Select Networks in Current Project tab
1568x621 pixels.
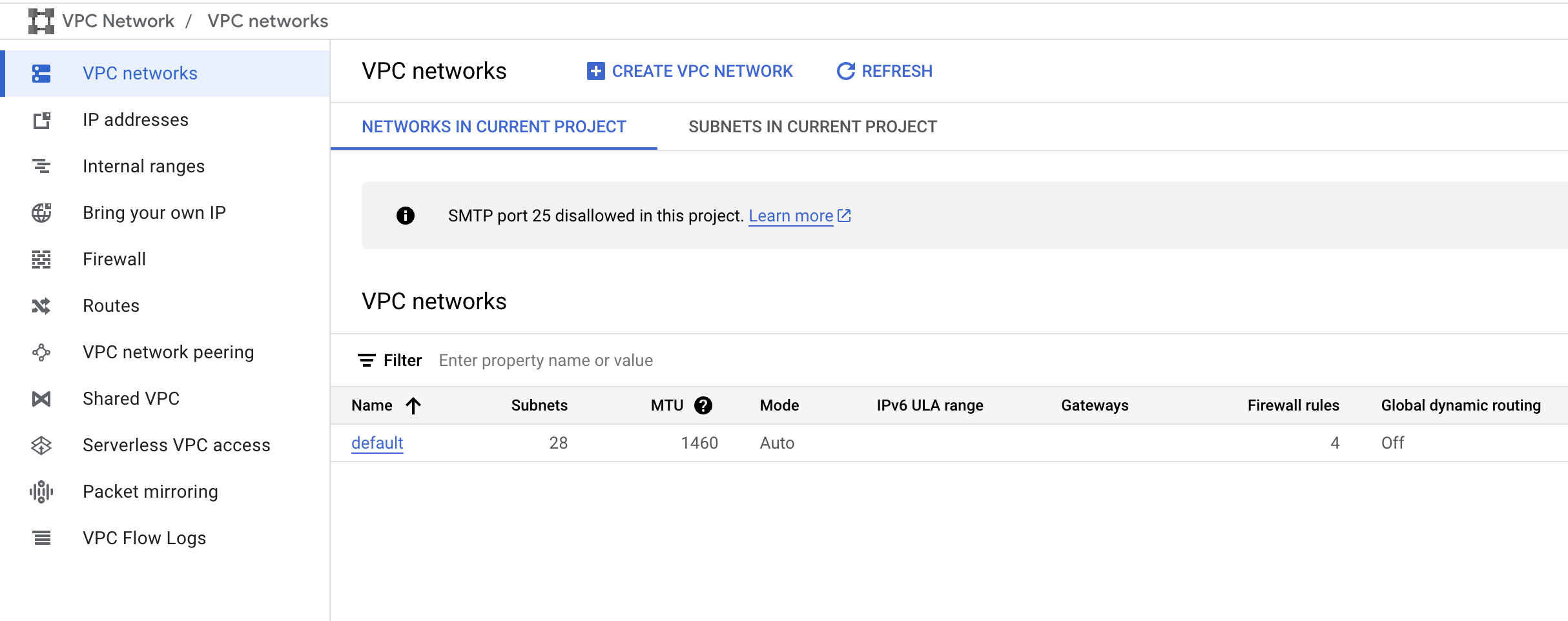pyautogui.click(x=494, y=127)
